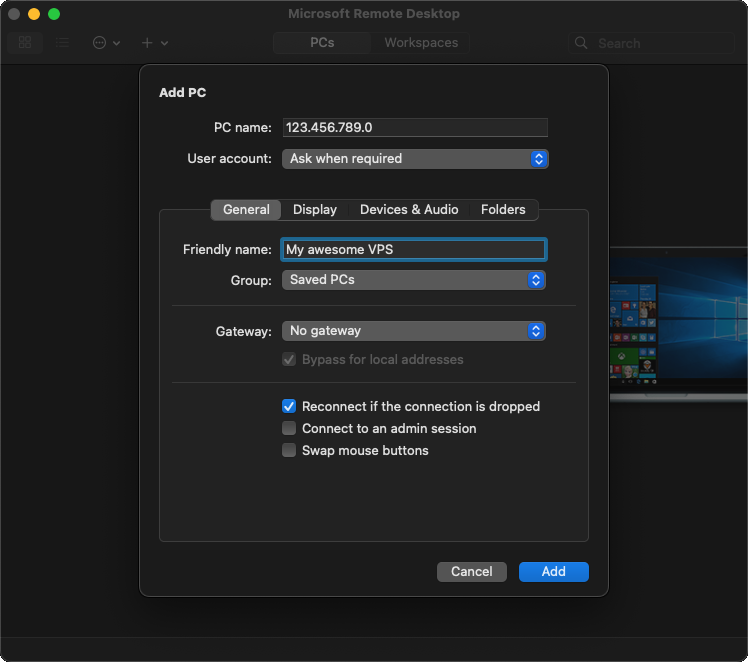Cancel the Add PC dialog

coord(471,572)
